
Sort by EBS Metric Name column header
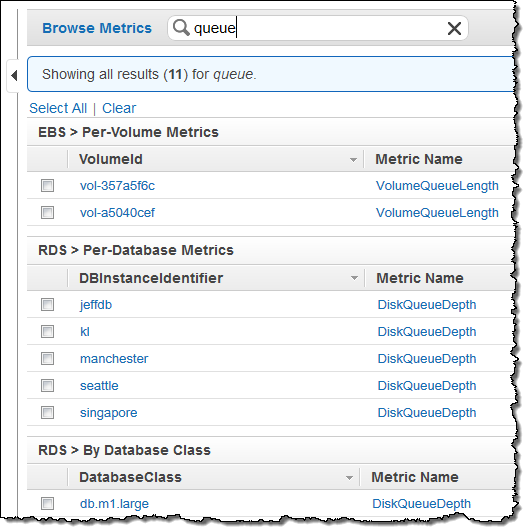pyautogui.click(x=419, y=159)
